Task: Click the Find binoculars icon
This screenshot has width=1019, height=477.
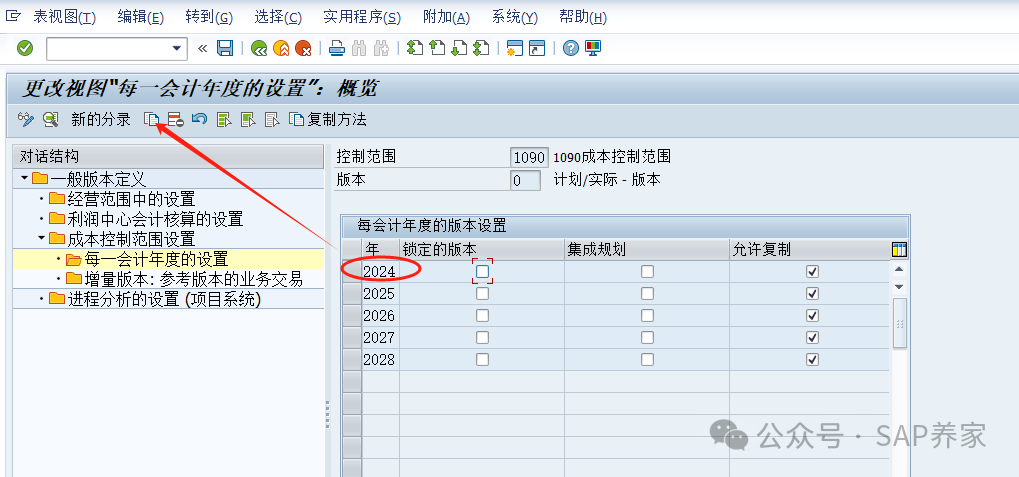Action: tap(359, 48)
